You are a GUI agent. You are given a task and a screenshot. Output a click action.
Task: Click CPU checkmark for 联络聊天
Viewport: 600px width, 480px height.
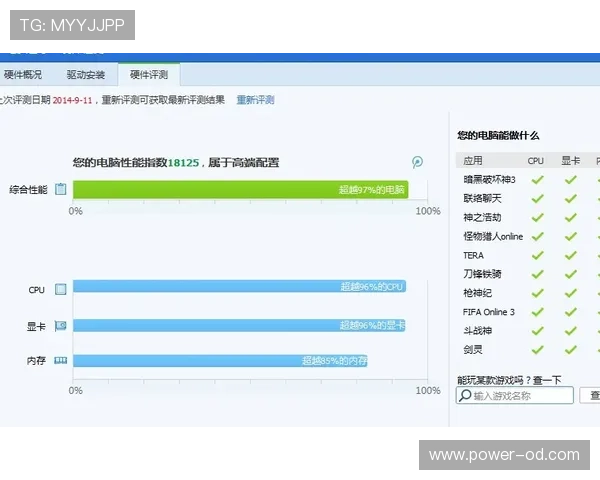pyautogui.click(x=538, y=198)
